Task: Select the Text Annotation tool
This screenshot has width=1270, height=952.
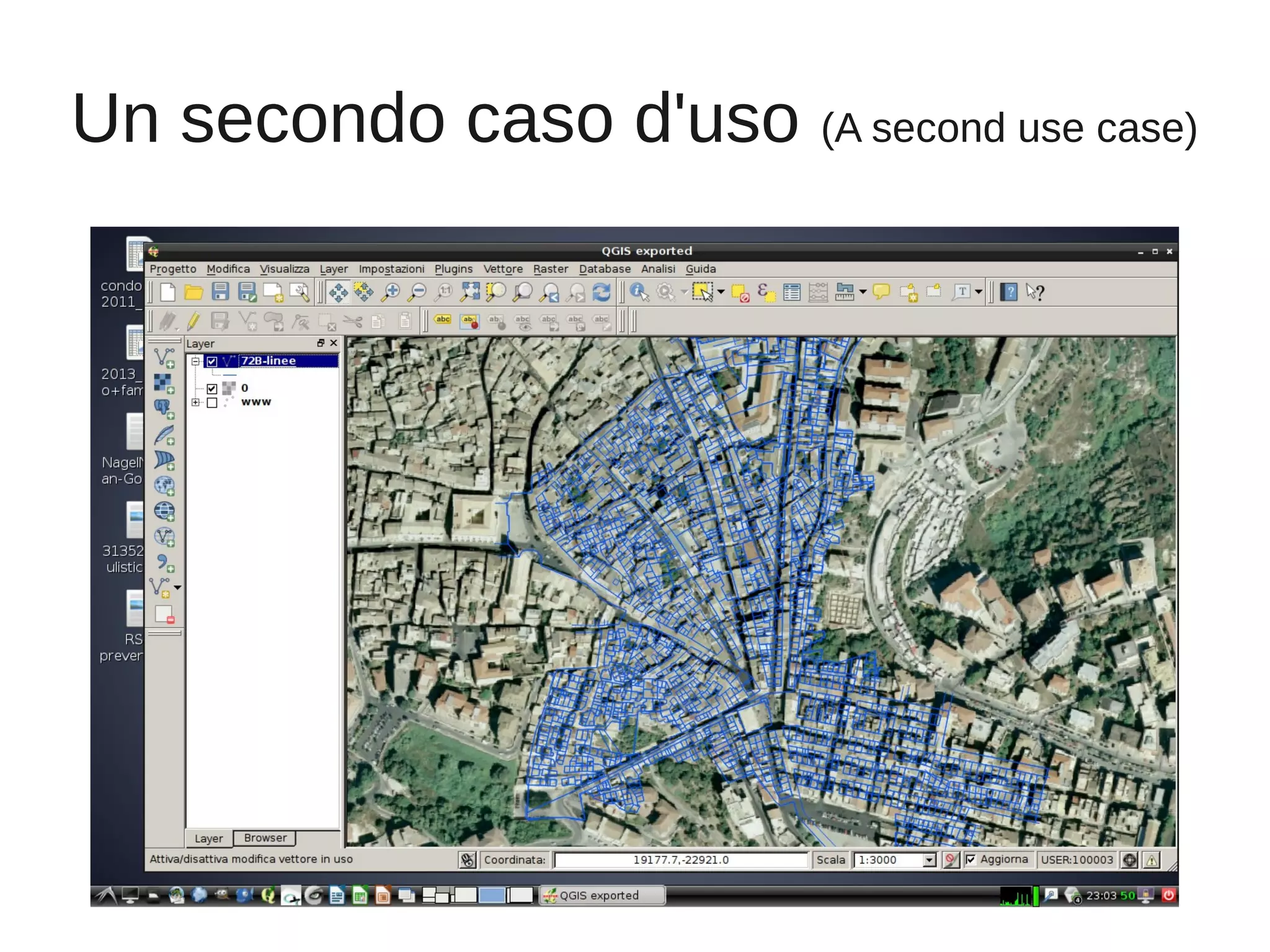Action: [x=961, y=291]
